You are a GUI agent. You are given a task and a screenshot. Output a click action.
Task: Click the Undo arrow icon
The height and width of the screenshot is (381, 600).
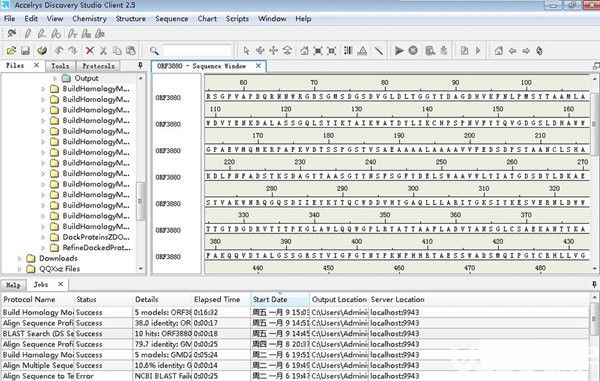pyautogui.click(x=59, y=50)
